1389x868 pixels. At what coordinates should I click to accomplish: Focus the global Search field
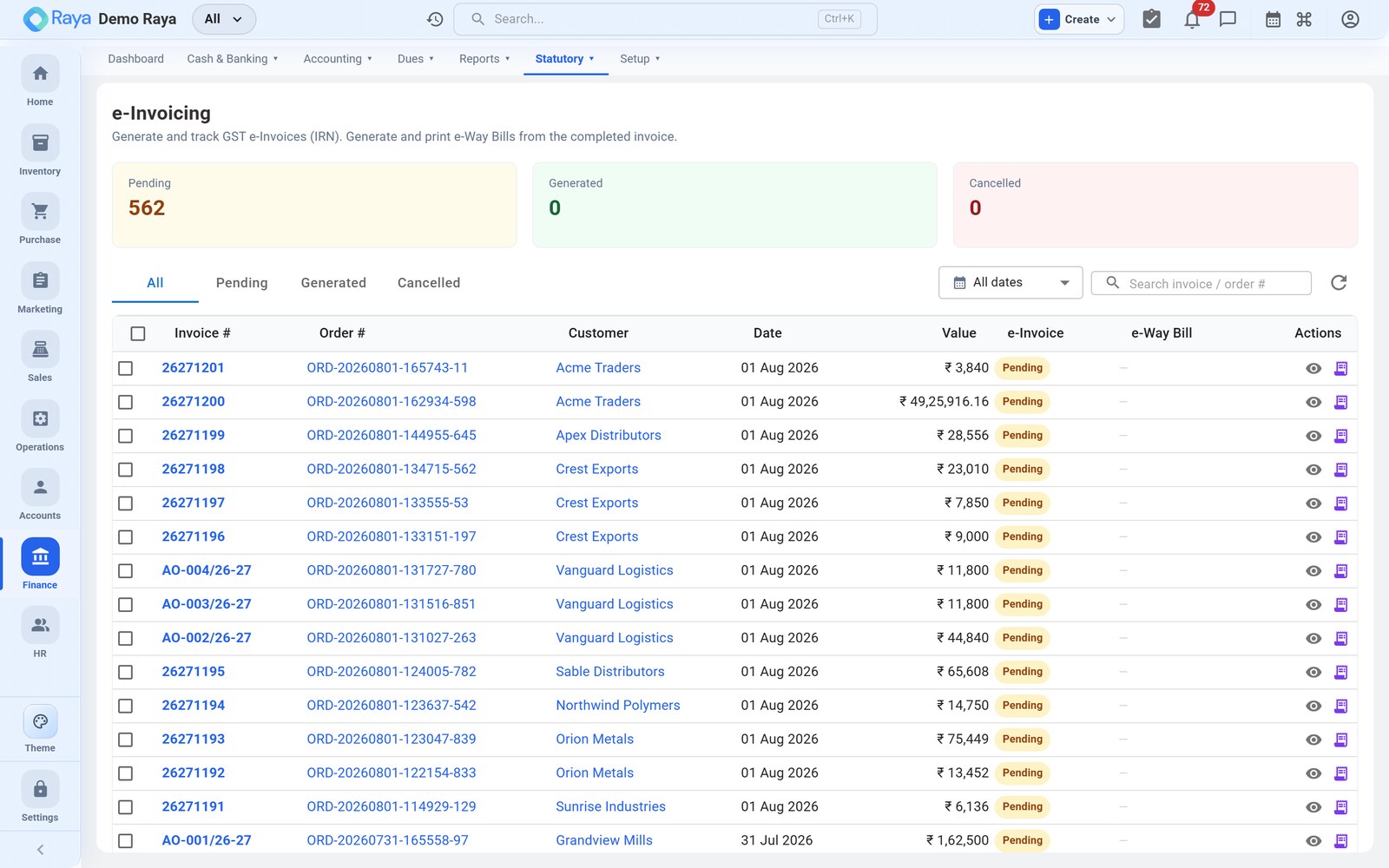click(665, 19)
